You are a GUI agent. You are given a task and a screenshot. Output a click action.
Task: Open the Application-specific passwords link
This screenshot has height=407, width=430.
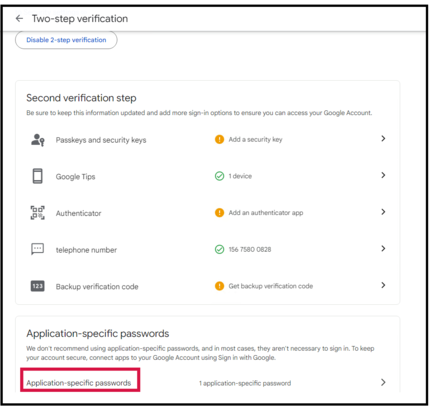(79, 383)
